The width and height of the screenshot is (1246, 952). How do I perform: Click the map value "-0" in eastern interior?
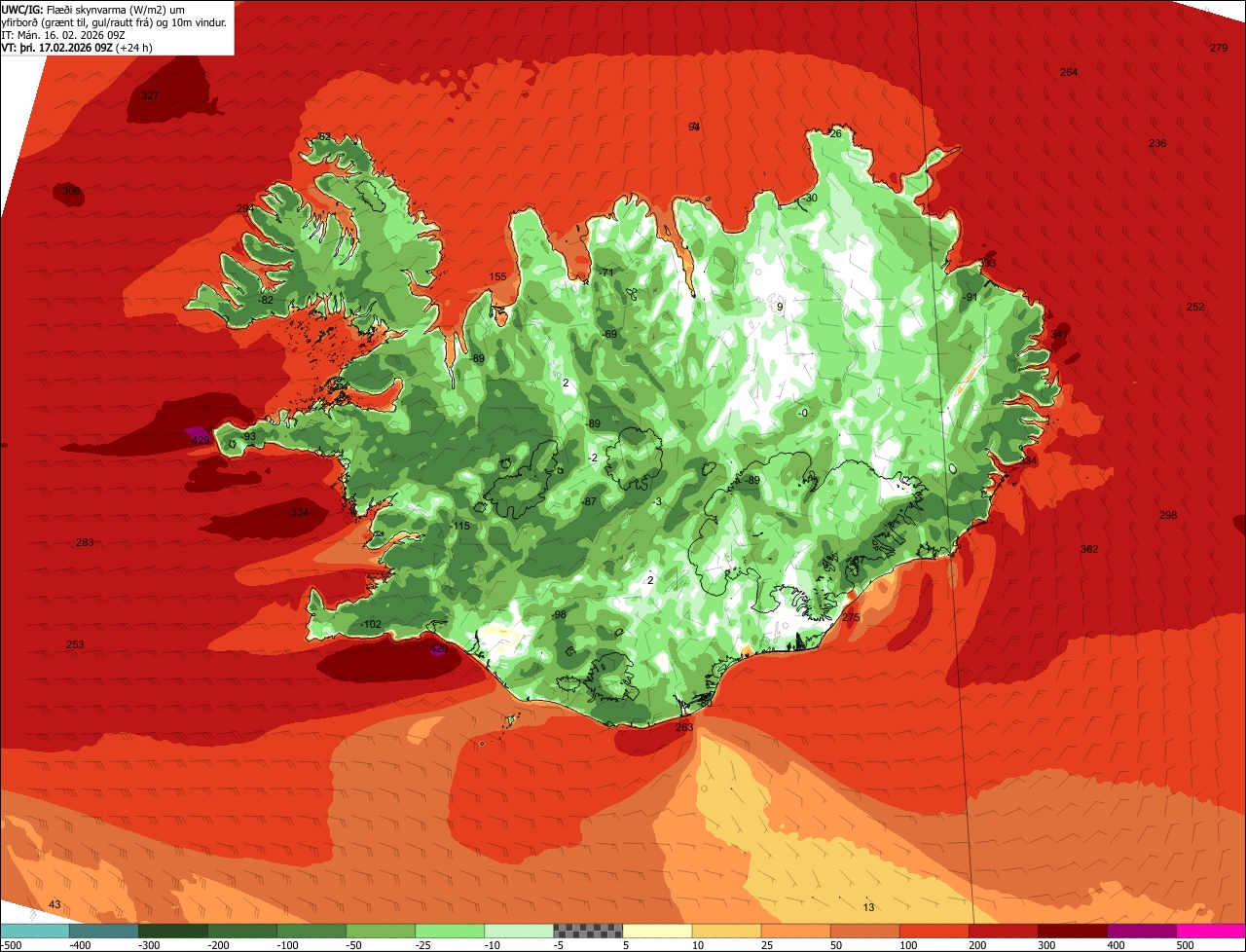coord(802,413)
